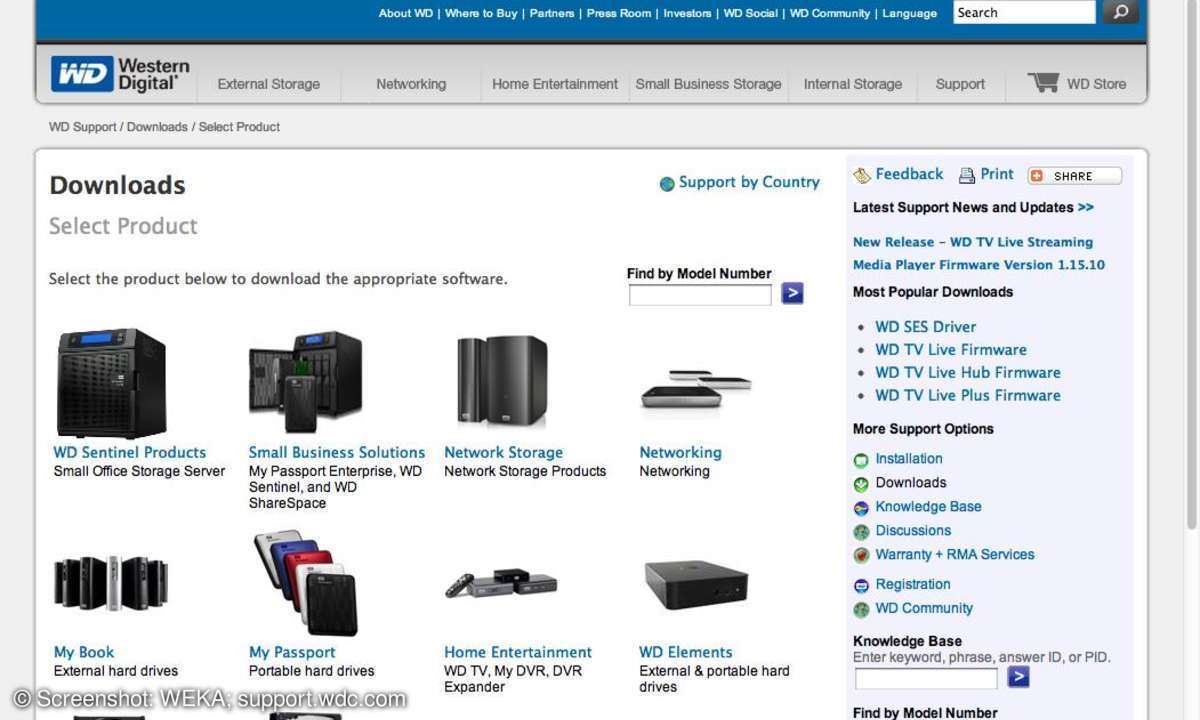Submit the Find by Model Number arrow button
Image resolution: width=1200 pixels, height=720 pixels.
click(x=792, y=293)
